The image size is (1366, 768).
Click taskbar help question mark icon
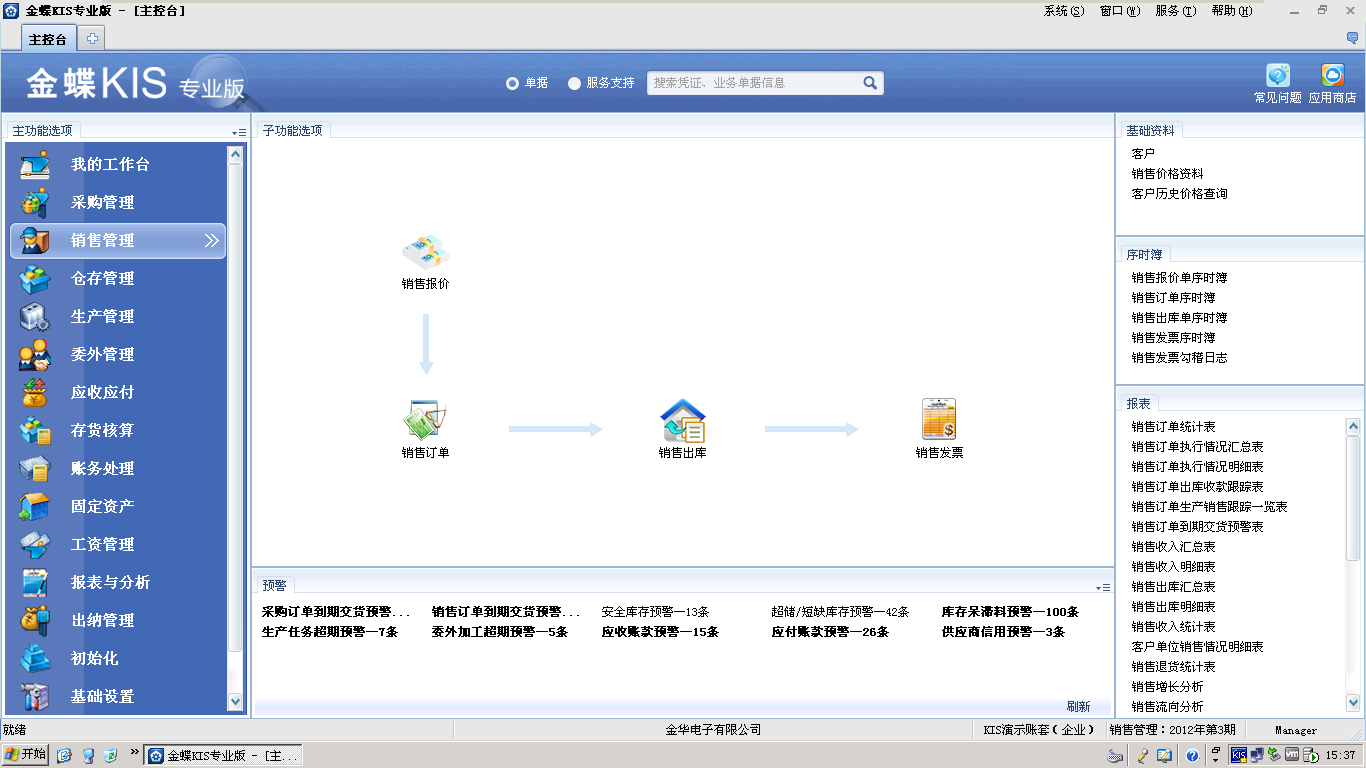(1192, 756)
